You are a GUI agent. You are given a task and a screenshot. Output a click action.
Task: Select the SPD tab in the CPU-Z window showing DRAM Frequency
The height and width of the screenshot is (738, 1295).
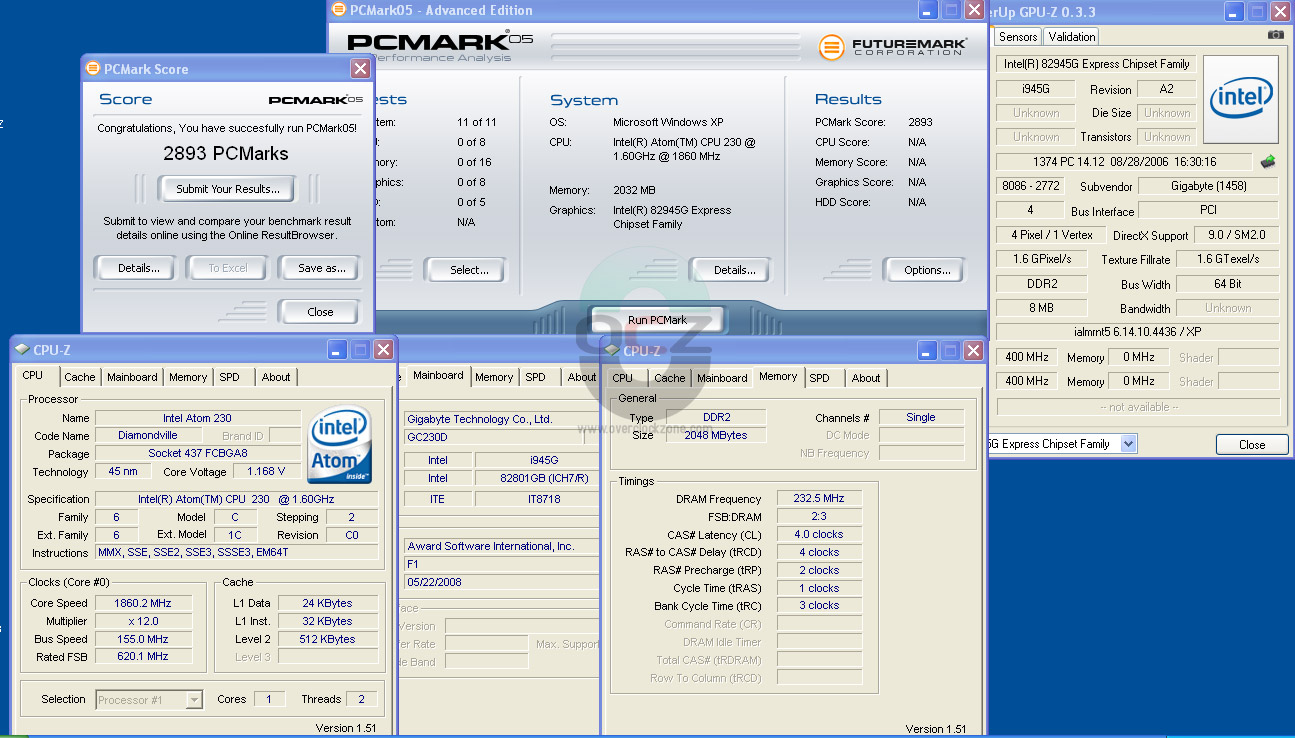819,378
